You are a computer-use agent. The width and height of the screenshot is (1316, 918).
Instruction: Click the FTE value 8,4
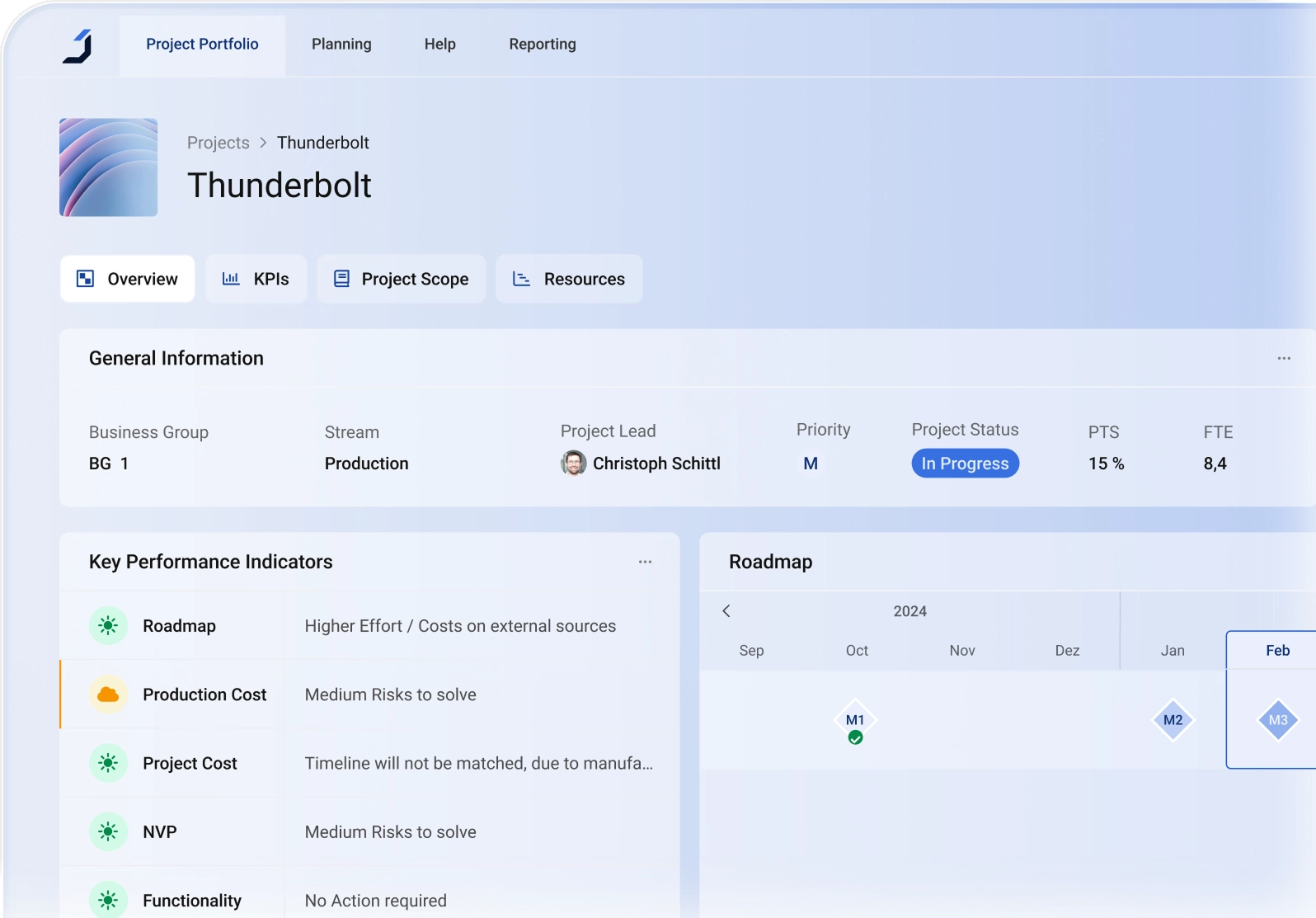pos(1215,464)
